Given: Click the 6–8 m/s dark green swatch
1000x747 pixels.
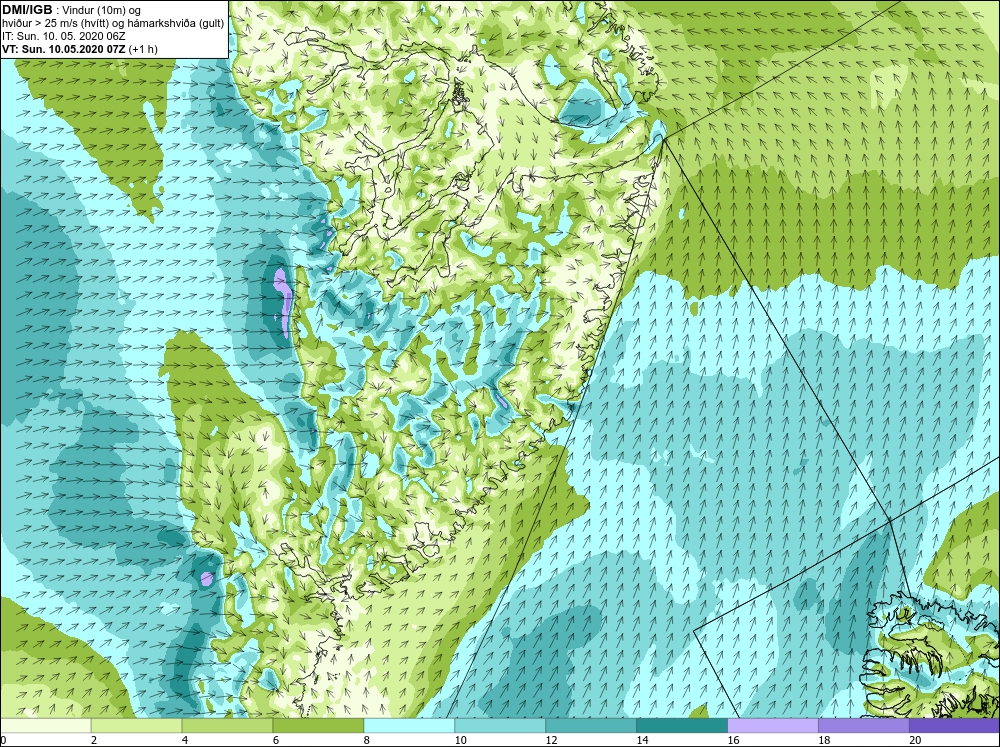Looking at the screenshot, I should click(318, 726).
